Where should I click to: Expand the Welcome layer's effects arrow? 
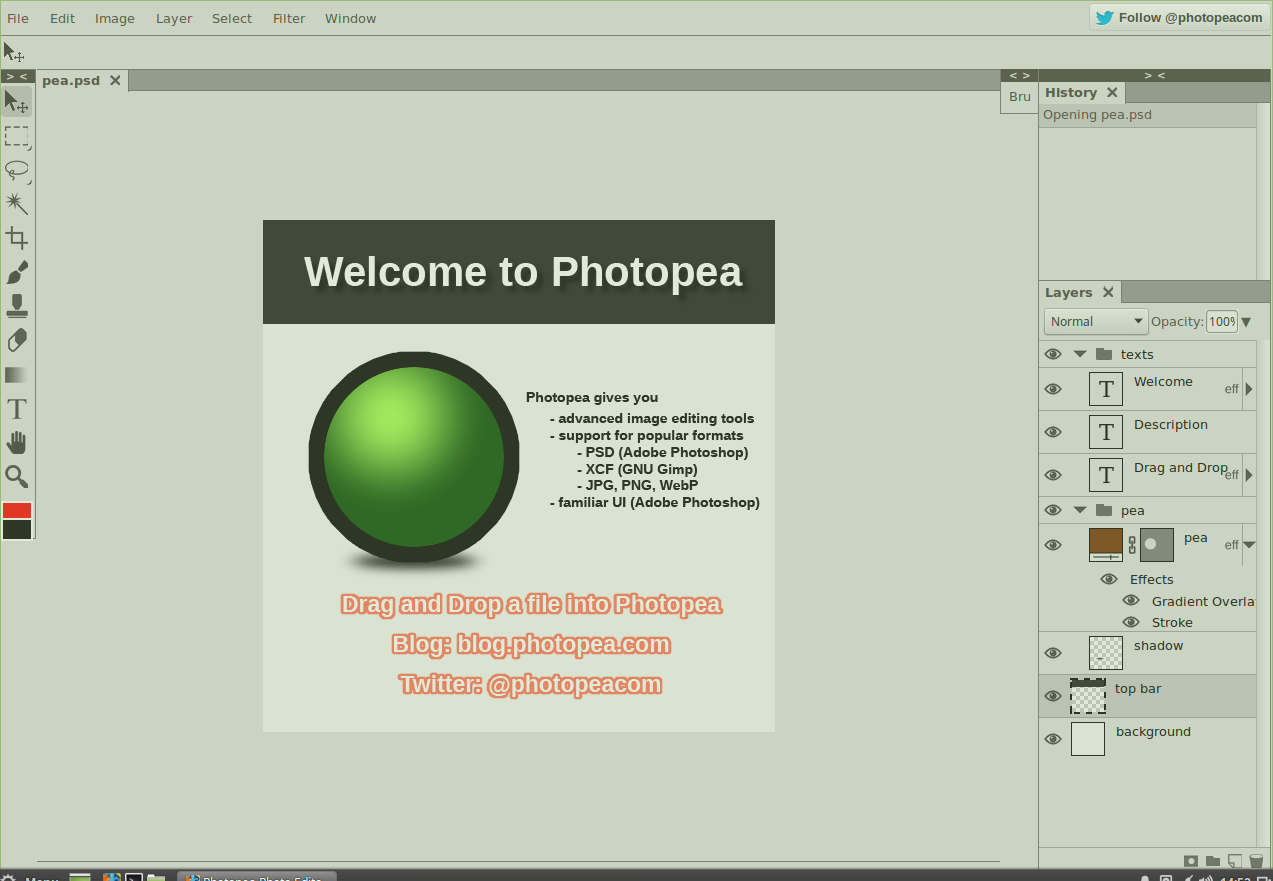(1249, 389)
